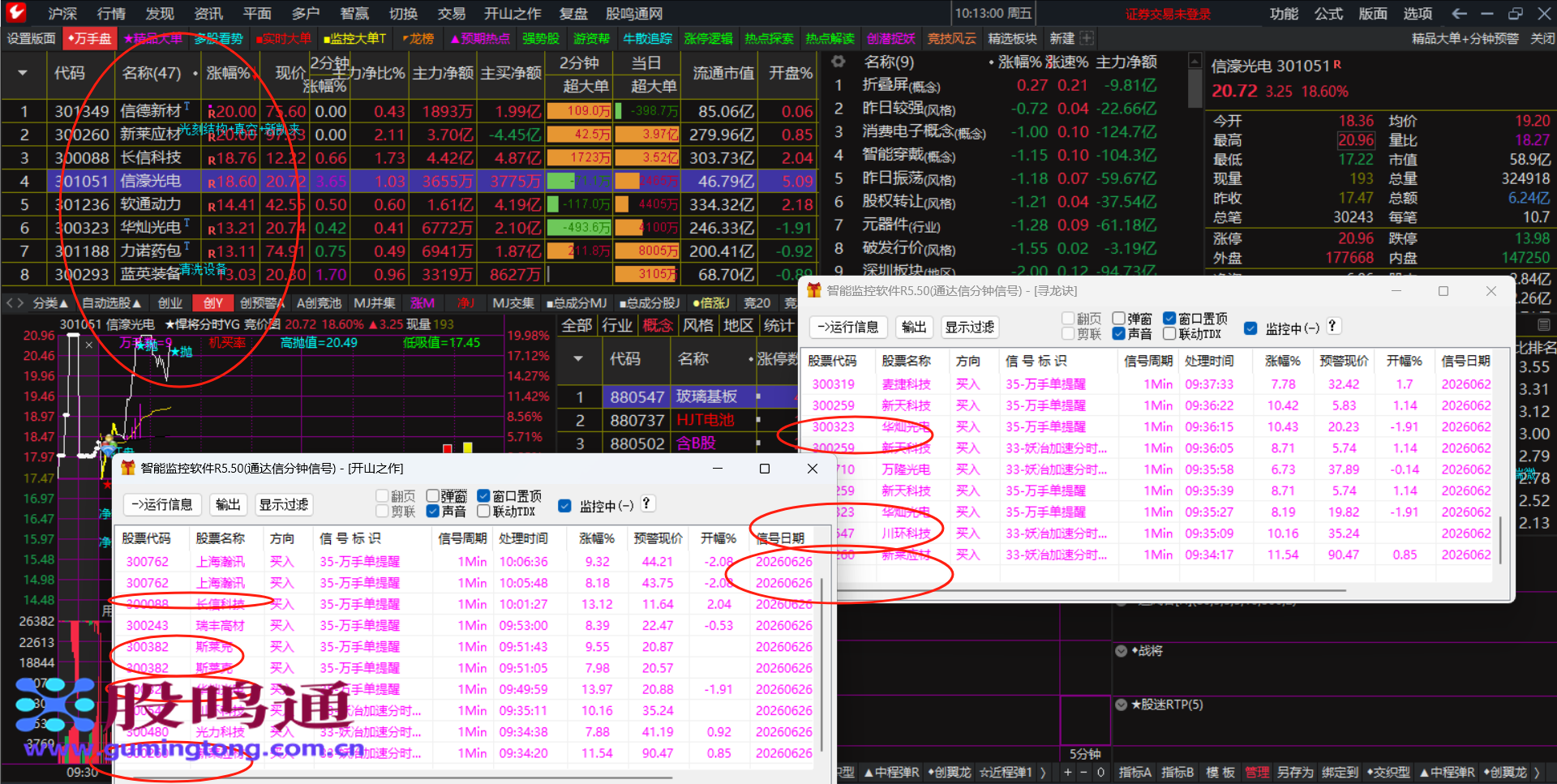
Task: Click 显示过滤 in 寻龙诀 window
Action: [x=970, y=327]
